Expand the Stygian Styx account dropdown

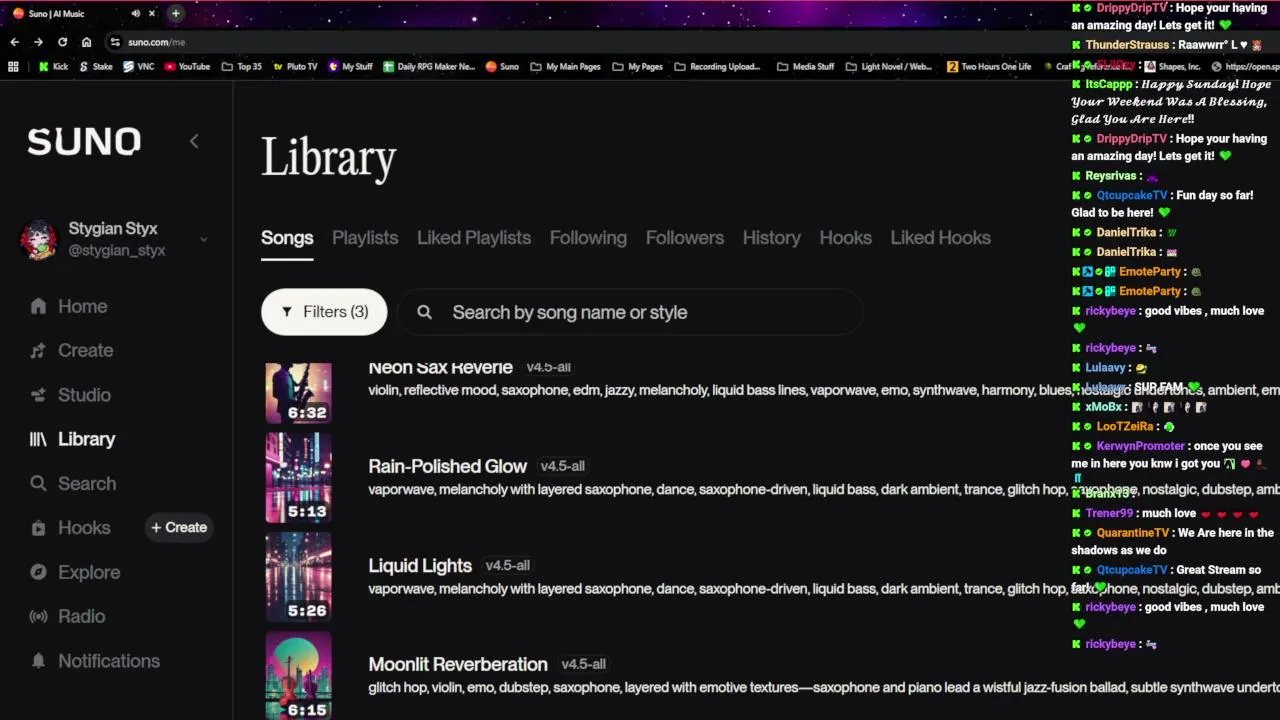203,239
